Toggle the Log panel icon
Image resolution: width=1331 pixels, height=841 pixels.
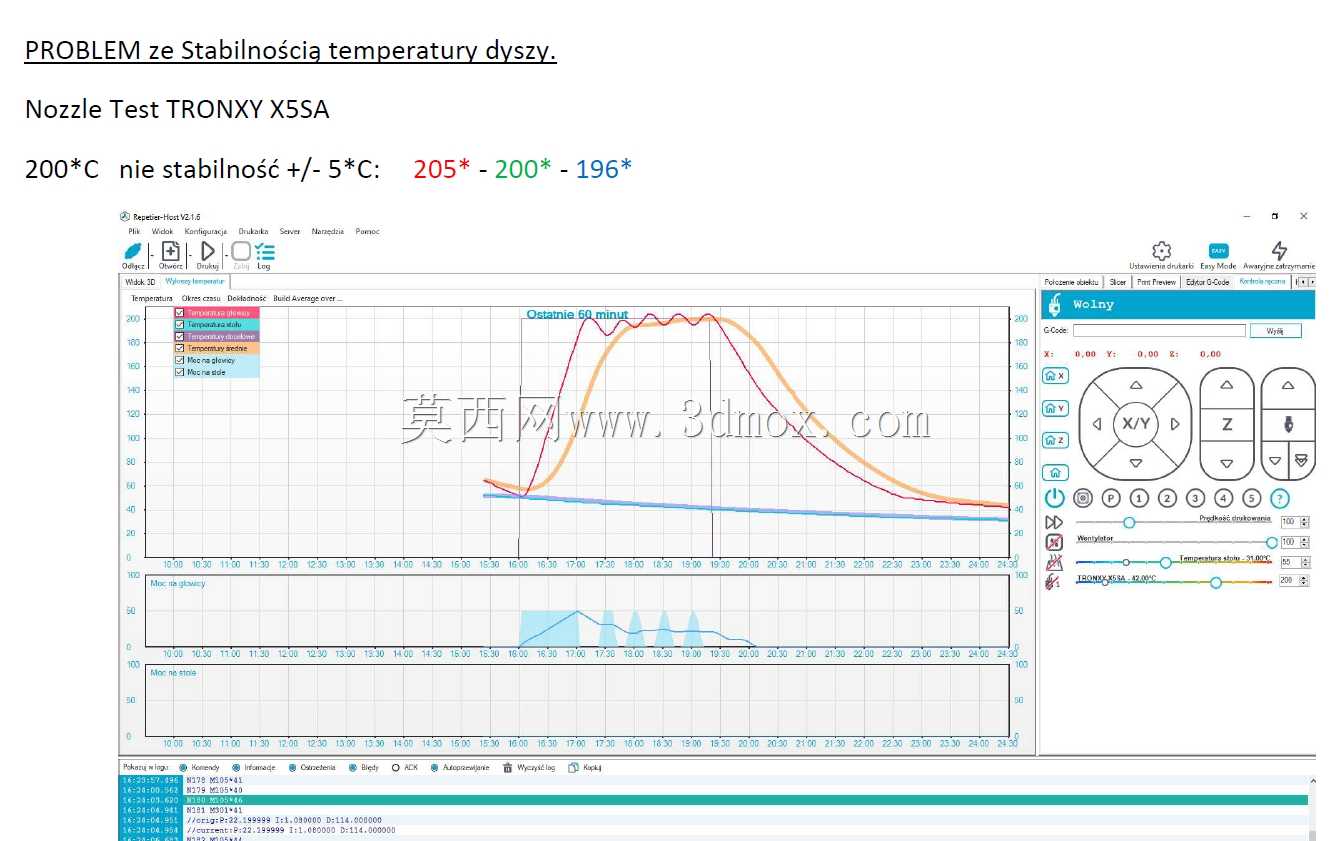point(264,252)
